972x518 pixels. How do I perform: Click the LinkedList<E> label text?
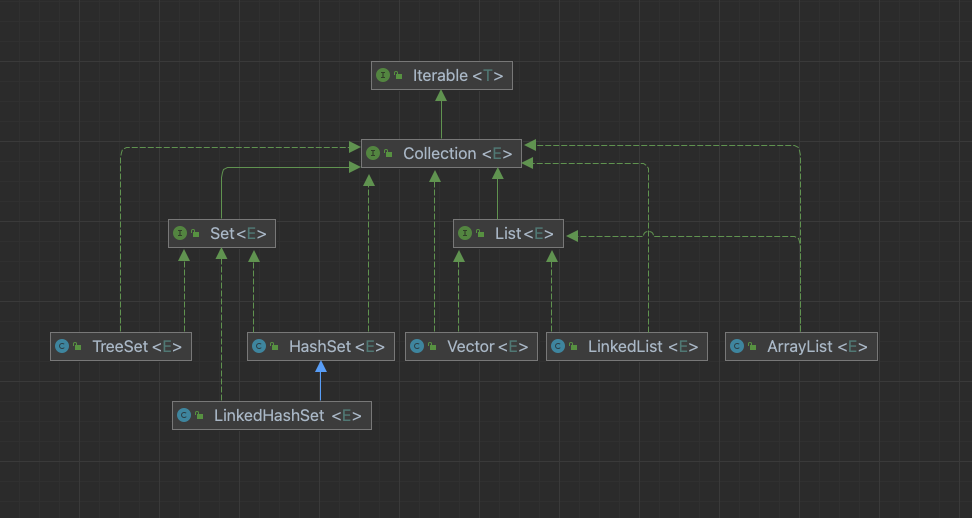point(643,346)
